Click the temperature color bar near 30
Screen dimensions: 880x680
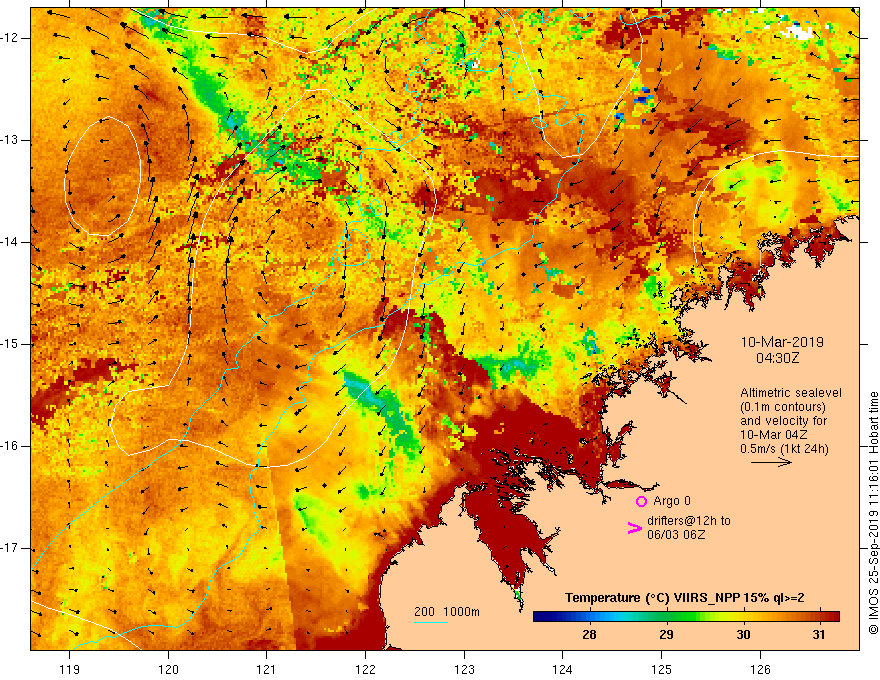coord(743,617)
